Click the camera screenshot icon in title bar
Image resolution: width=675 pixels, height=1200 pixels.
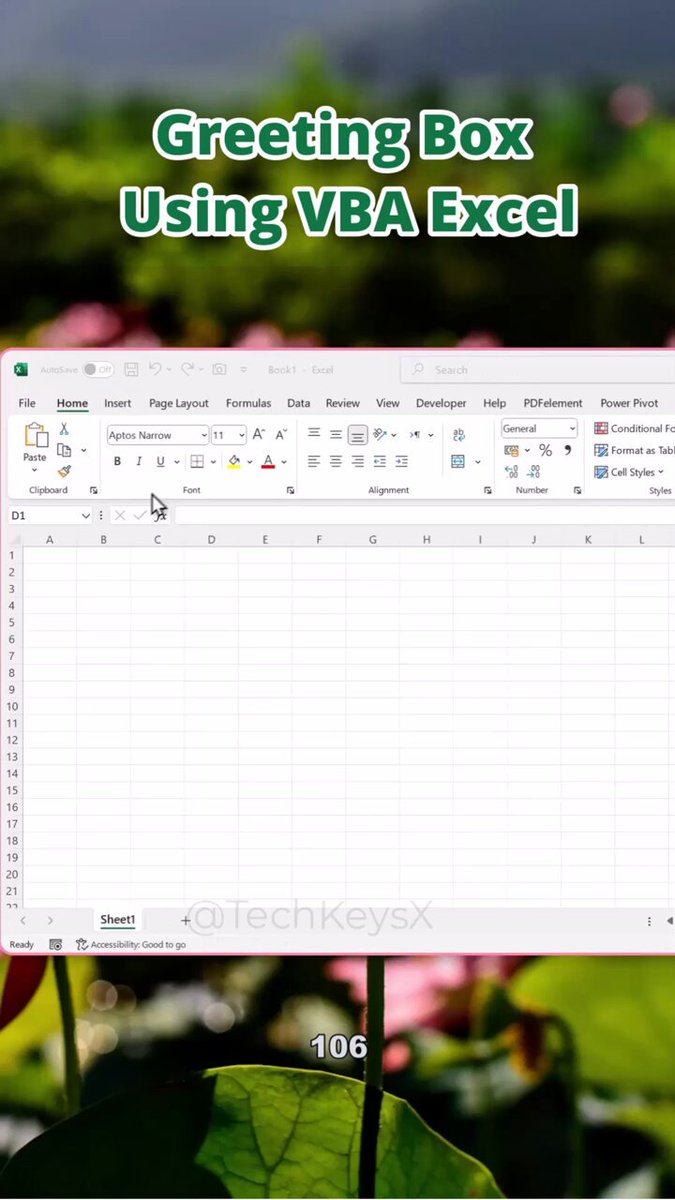tap(219, 369)
